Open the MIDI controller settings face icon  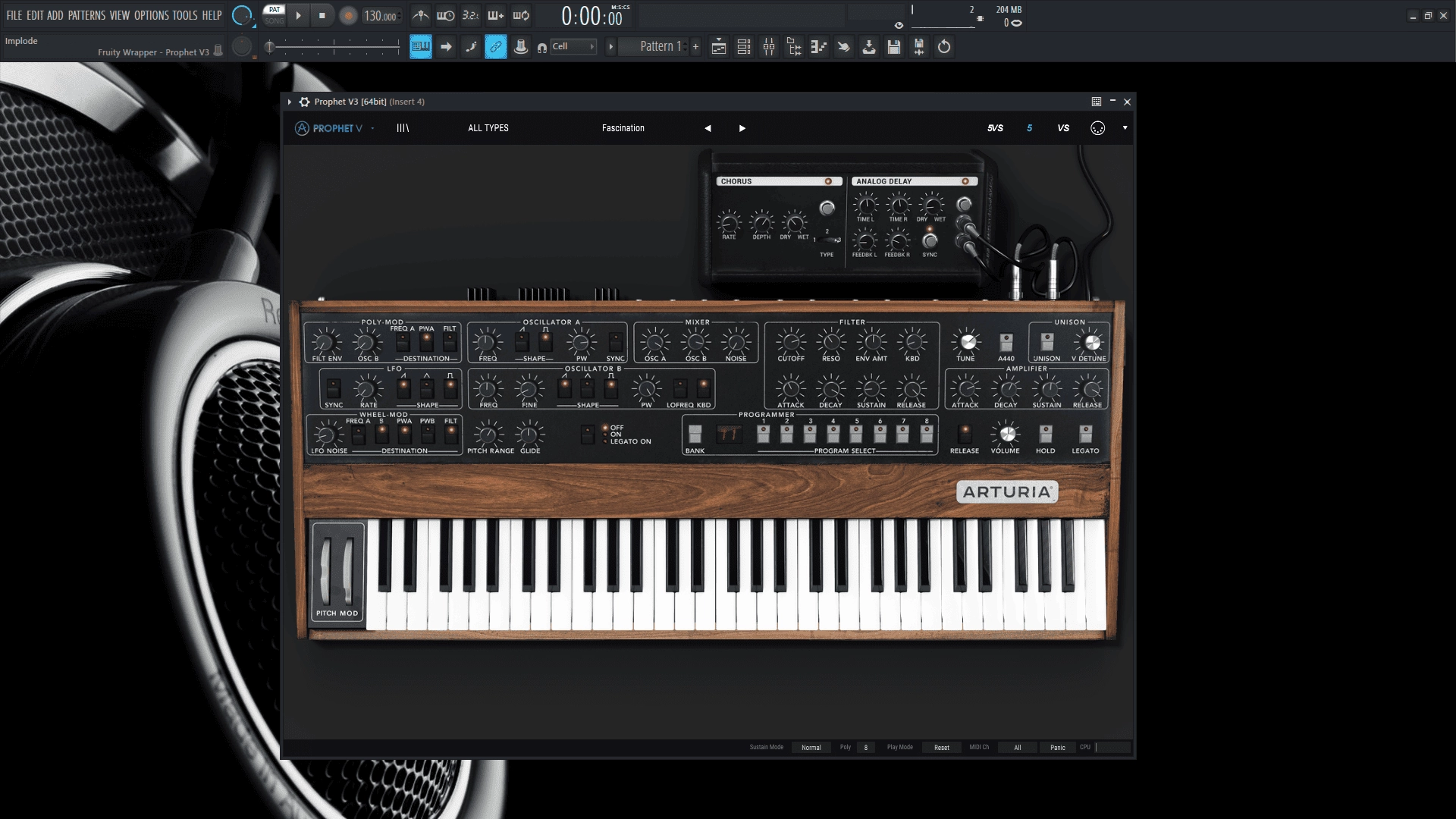[1098, 128]
